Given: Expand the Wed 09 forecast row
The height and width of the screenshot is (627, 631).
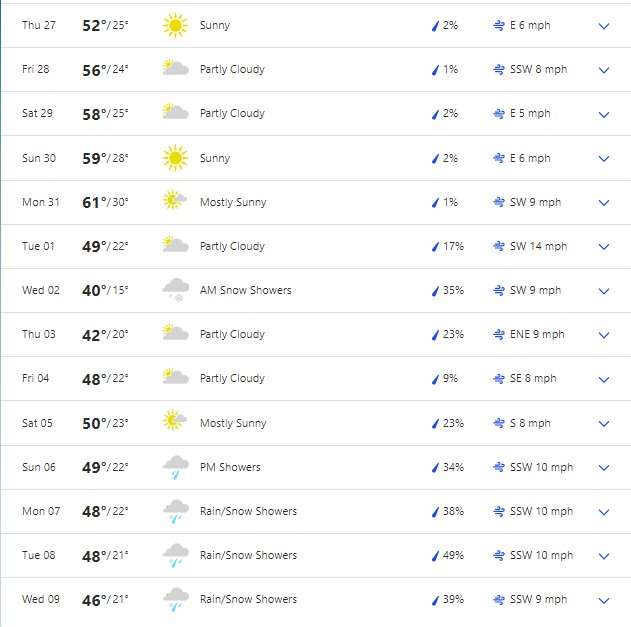Looking at the screenshot, I should pos(604,601).
